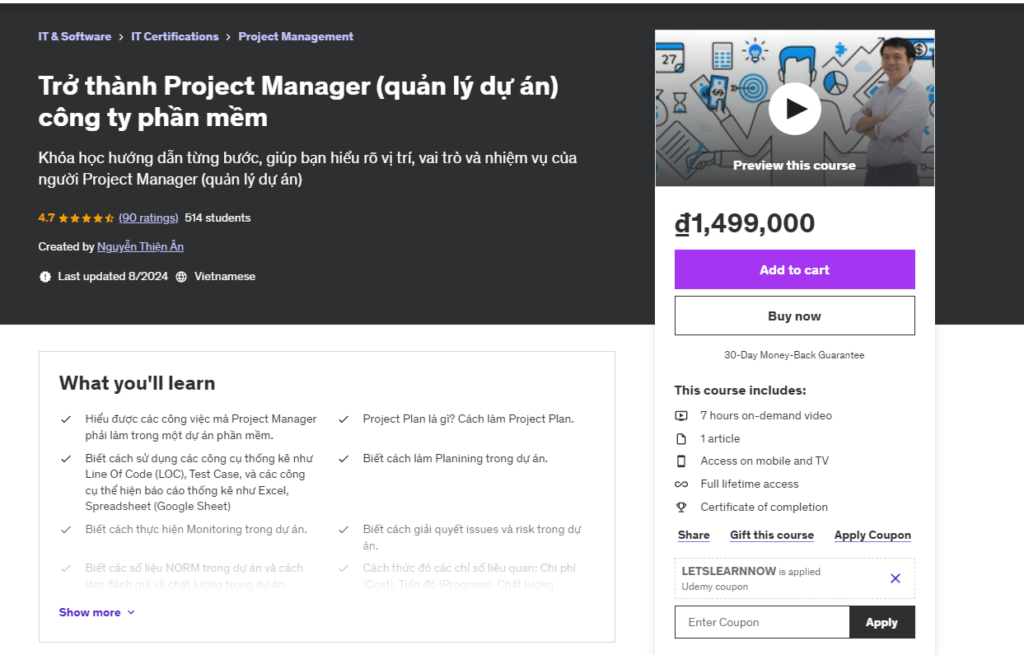Open the IT Certifications breadcrumb
1024x655 pixels.
pyautogui.click(x=175, y=36)
